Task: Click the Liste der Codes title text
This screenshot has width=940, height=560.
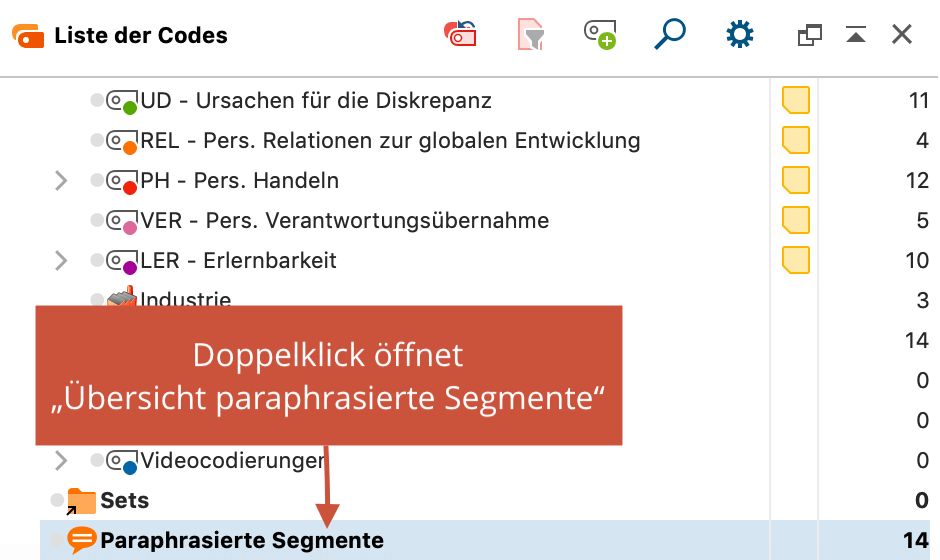Action: pyautogui.click(x=141, y=35)
